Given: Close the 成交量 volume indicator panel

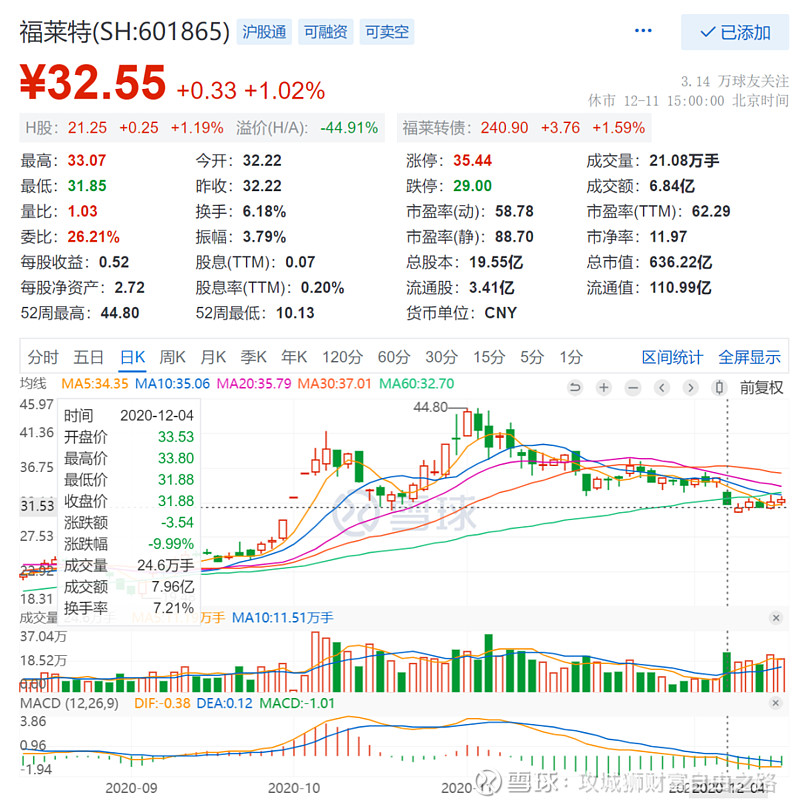Looking at the screenshot, I should pyautogui.click(x=776, y=618).
